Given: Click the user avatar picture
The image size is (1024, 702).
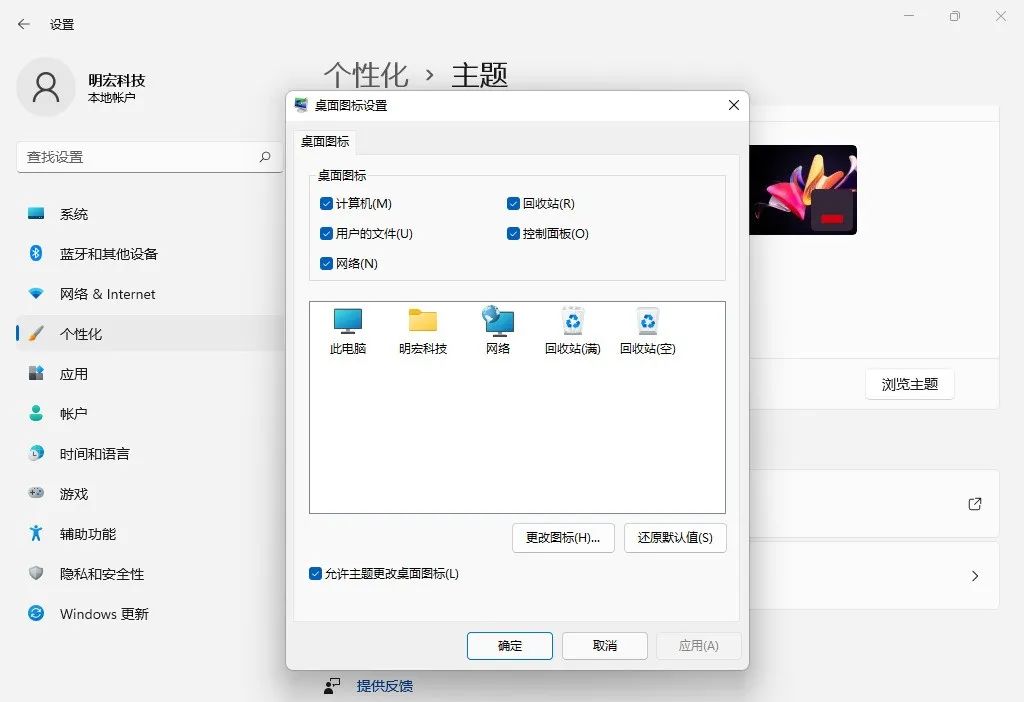Looking at the screenshot, I should coord(46,87).
